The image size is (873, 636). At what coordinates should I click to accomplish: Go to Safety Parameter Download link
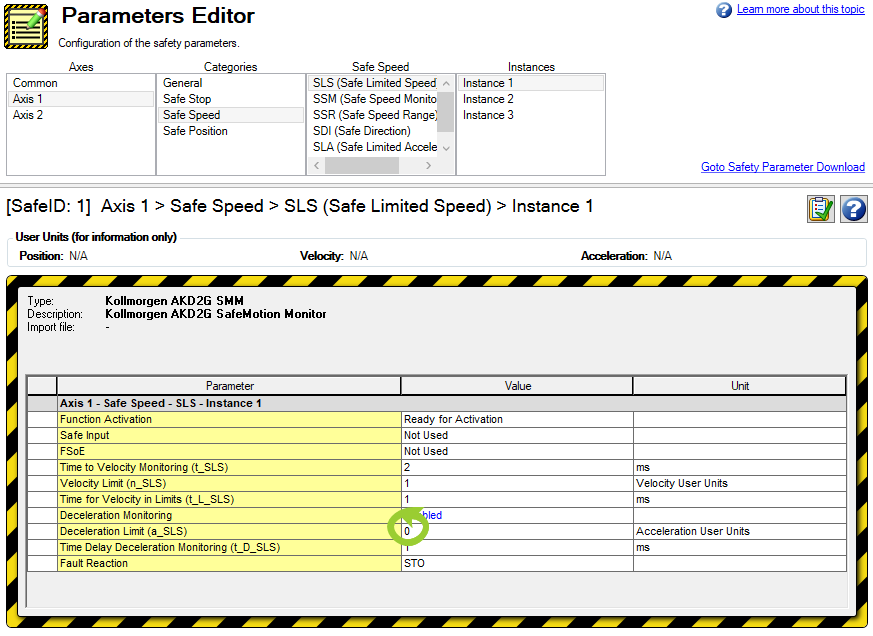coord(782,167)
